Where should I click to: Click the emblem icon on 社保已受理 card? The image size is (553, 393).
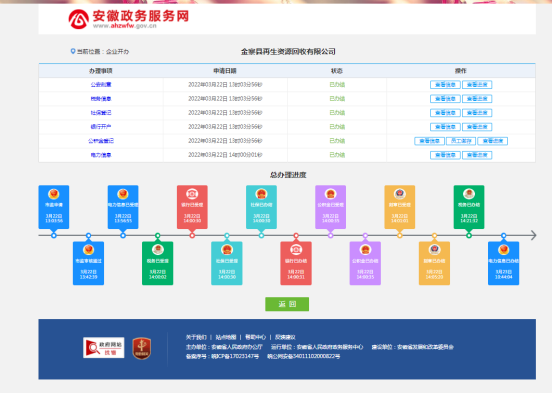coord(227,250)
